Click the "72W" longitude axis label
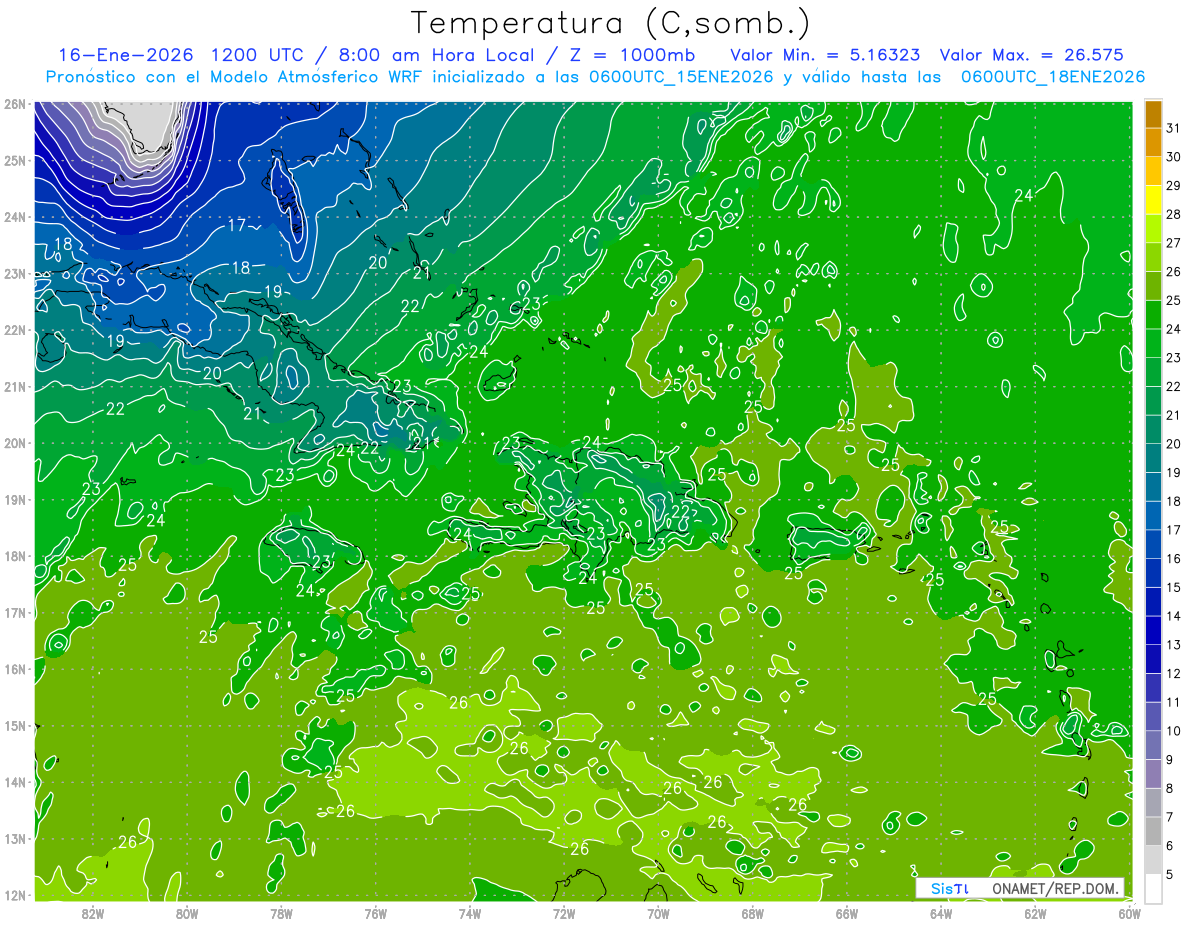Screen dimensions: 1200x927 pyautogui.click(x=564, y=913)
